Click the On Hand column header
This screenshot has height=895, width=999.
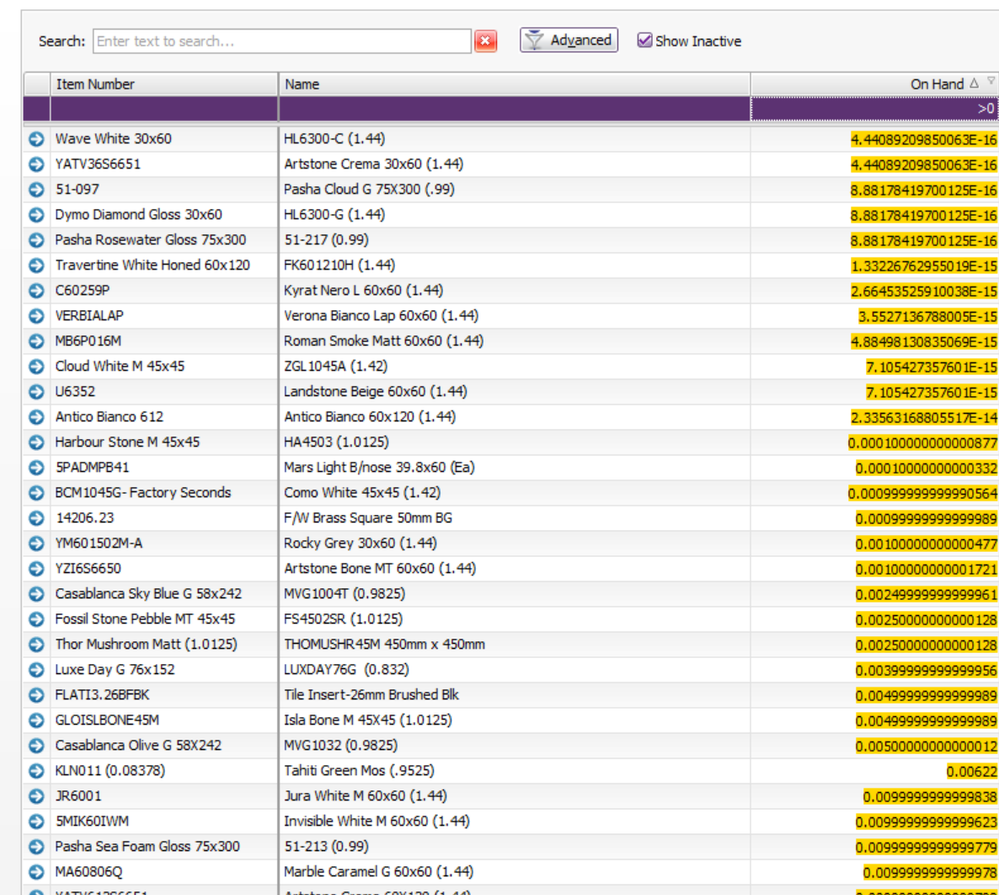click(x=860, y=84)
